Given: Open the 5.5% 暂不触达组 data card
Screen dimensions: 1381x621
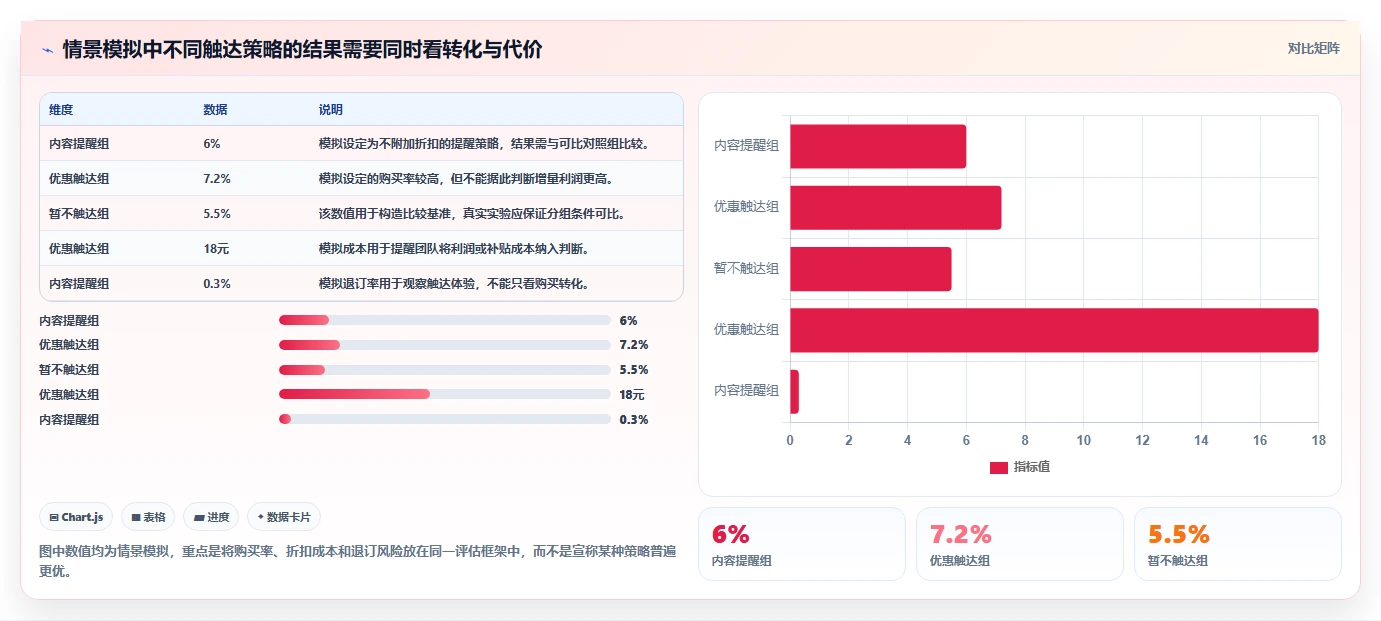Looking at the screenshot, I should coord(1238,544).
